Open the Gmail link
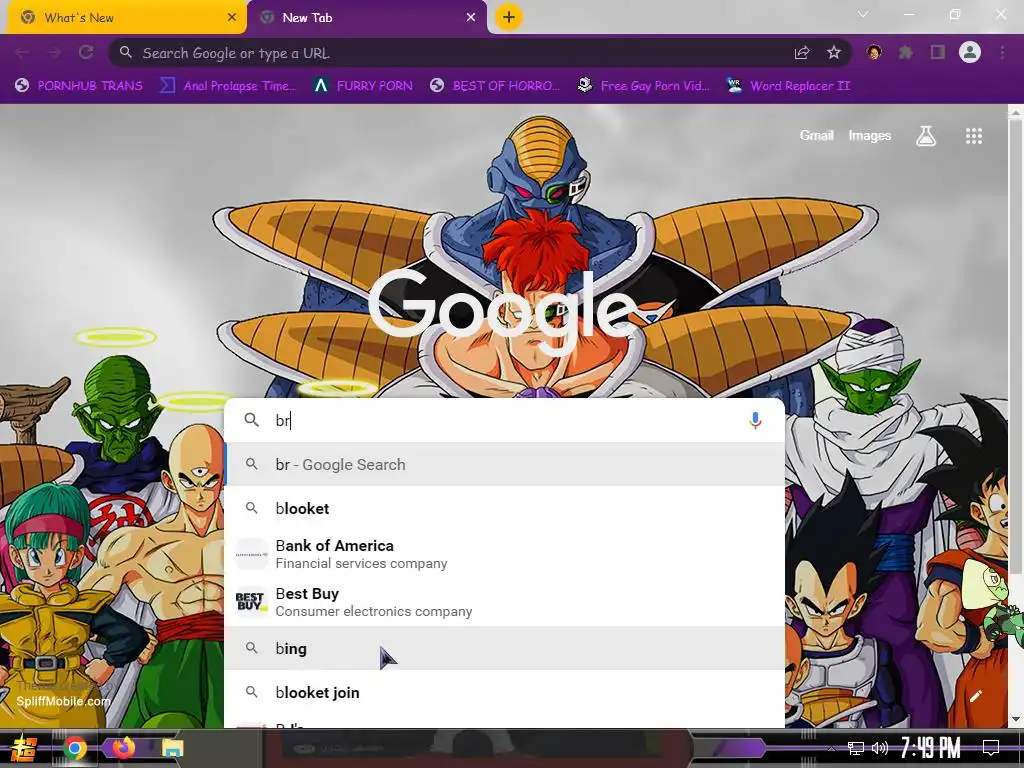The height and width of the screenshot is (768, 1024). (816, 135)
